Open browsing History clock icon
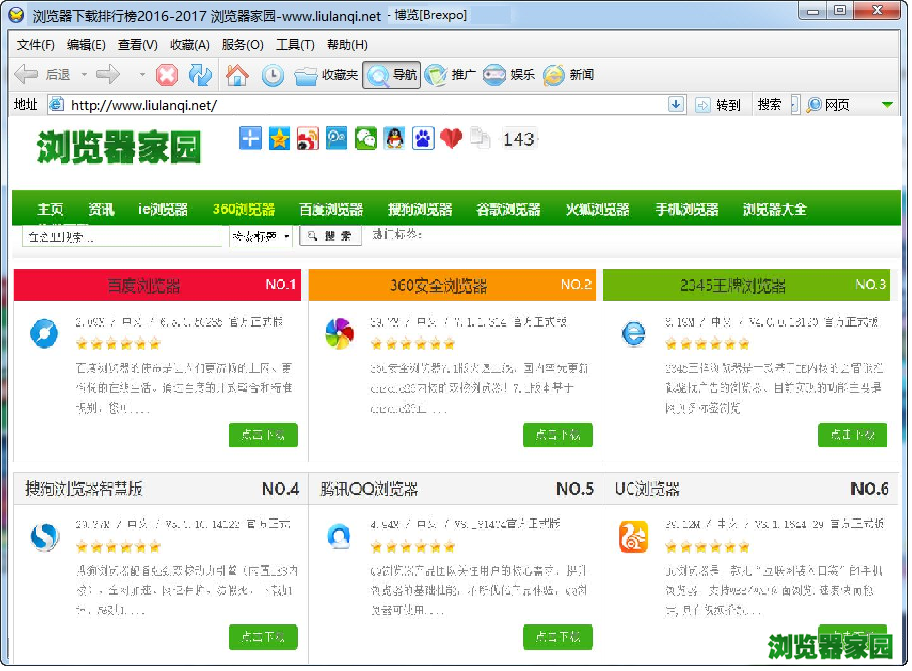 point(272,75)
